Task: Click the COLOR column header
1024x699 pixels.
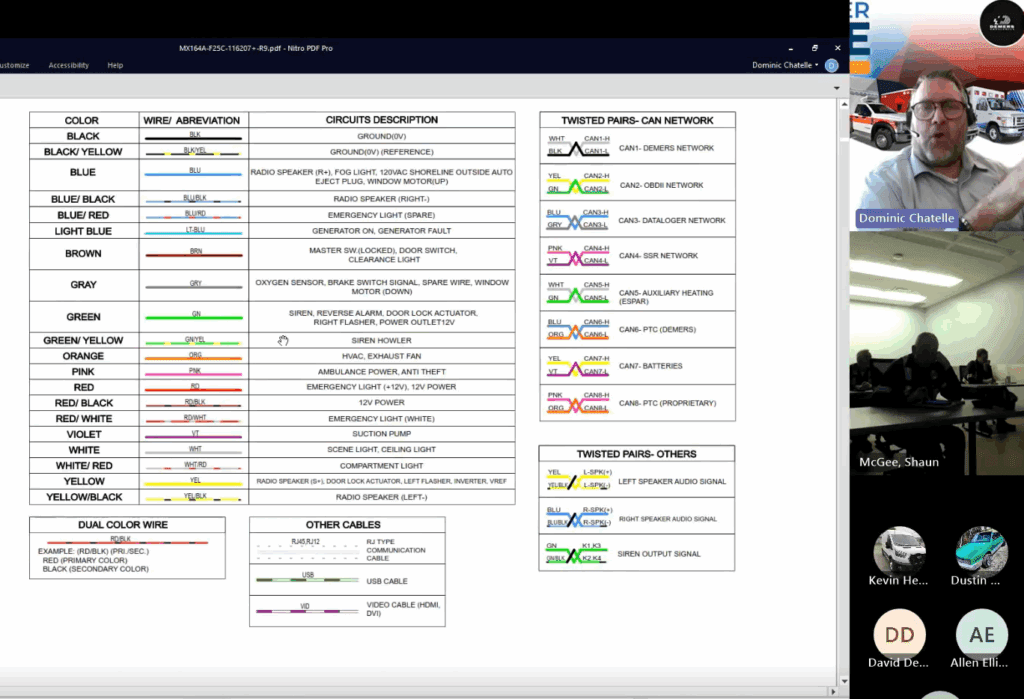Action: [x=82, y=120]
